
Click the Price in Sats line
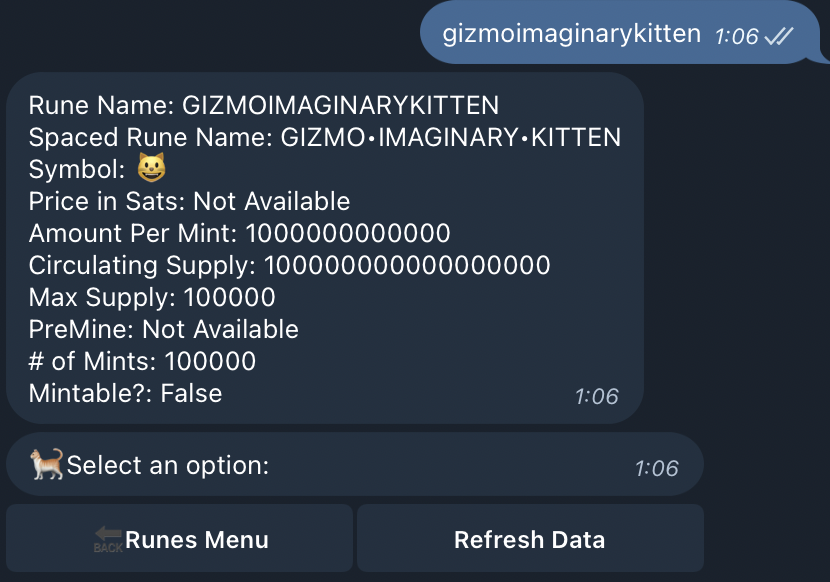(189, 201)
